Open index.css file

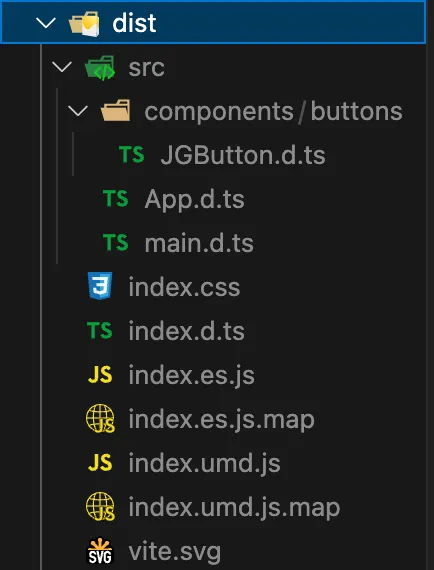tap(184, 287)
